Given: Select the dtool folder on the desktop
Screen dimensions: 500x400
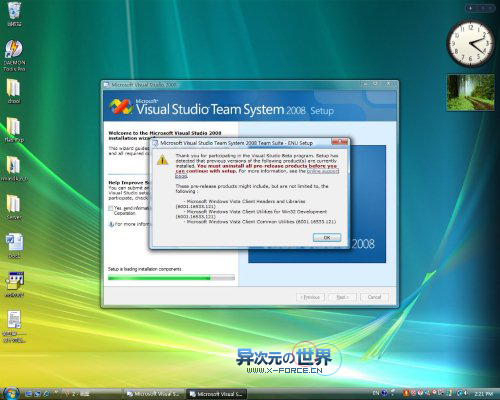Looking at the screenshot, I should 14,91.
